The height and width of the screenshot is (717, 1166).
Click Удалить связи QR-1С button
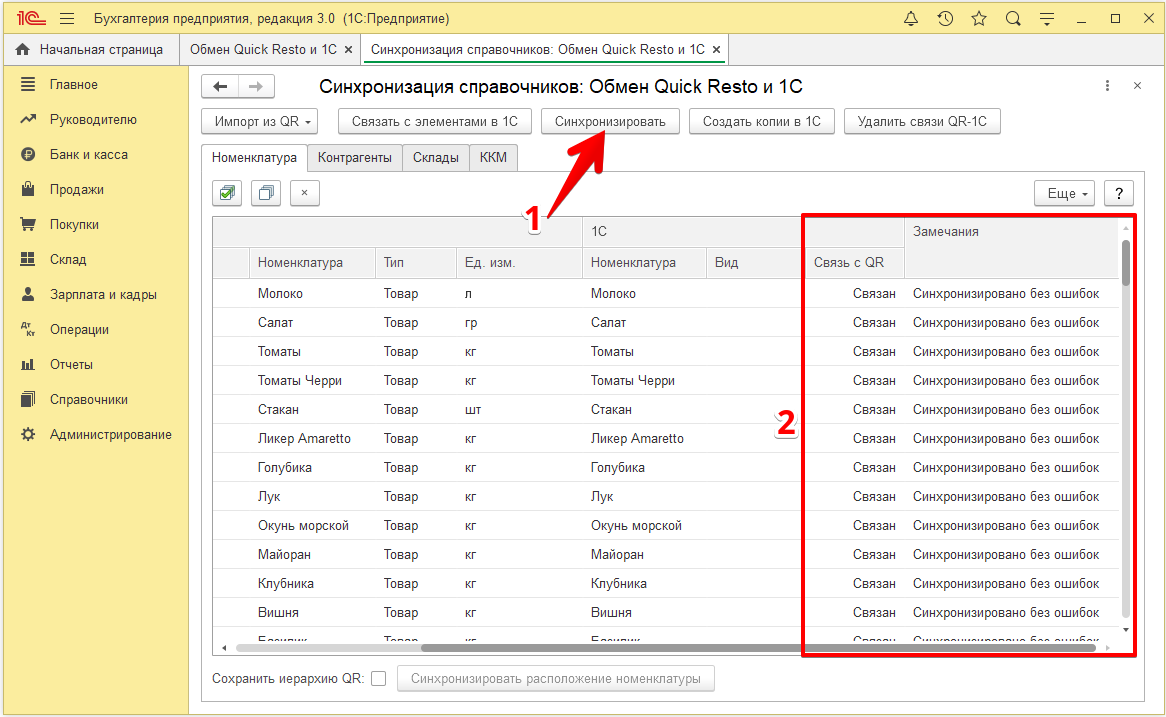(x=922, y=121)
